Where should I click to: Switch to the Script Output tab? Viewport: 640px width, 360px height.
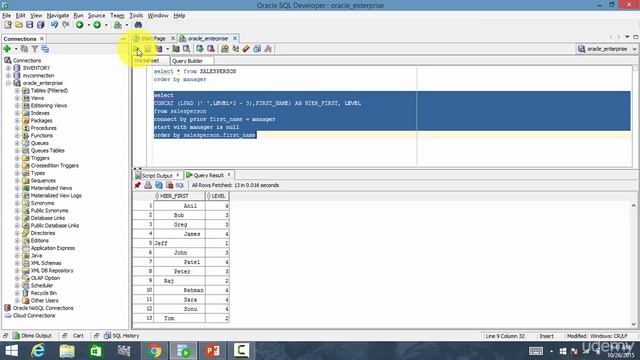(x=157, y=176)
